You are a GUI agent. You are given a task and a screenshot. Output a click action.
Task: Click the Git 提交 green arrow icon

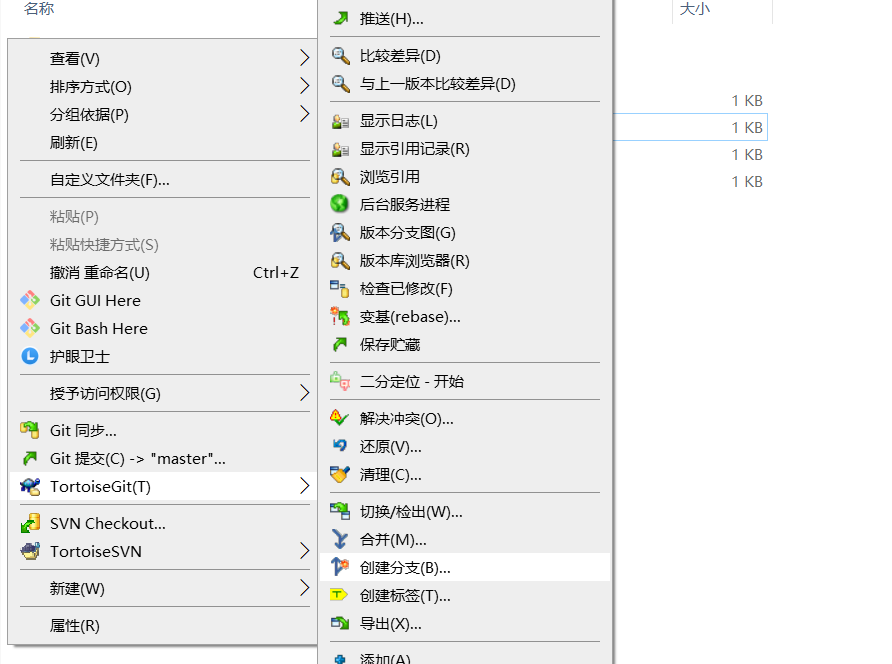[30, 458]
